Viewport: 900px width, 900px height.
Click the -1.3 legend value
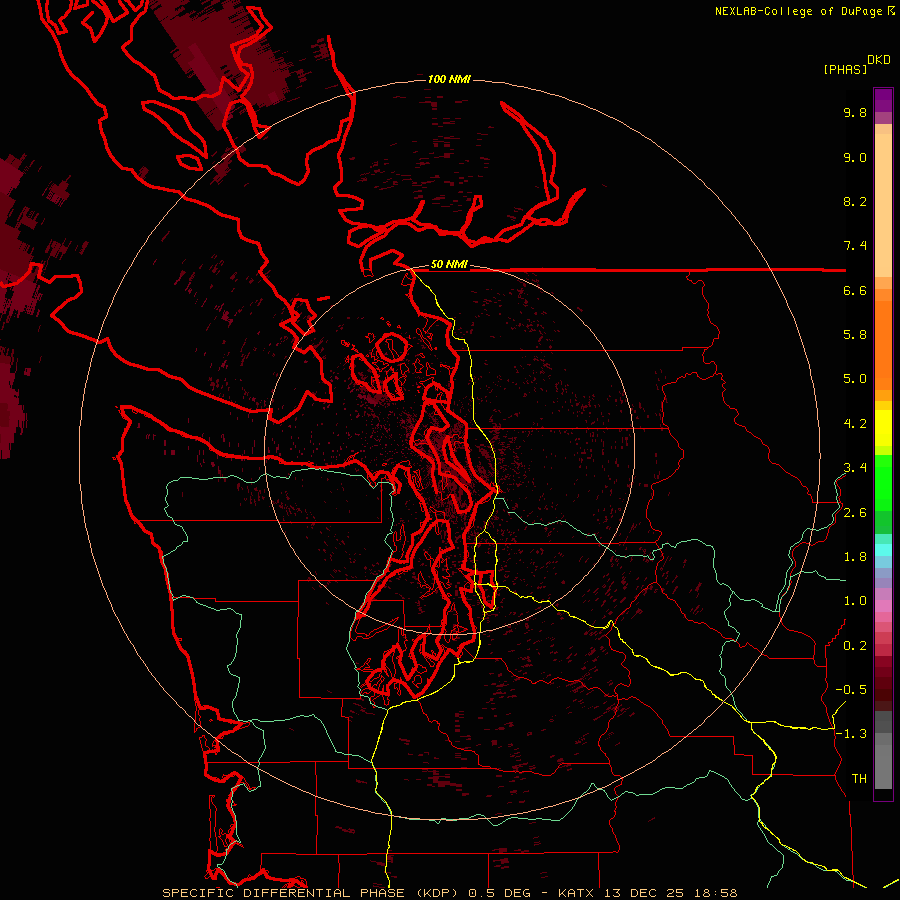(851, 734)
